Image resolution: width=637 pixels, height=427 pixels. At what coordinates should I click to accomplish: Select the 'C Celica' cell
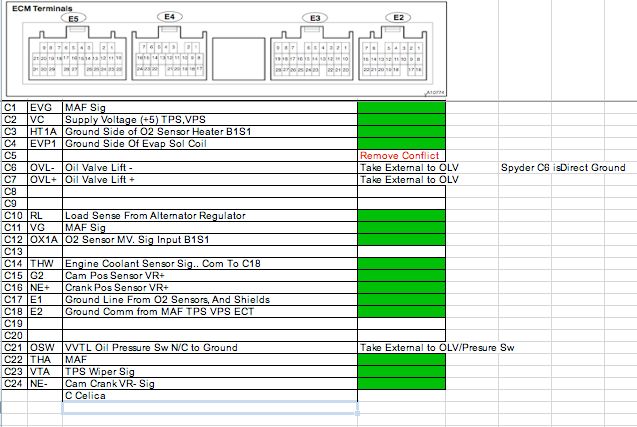point(210,395)
